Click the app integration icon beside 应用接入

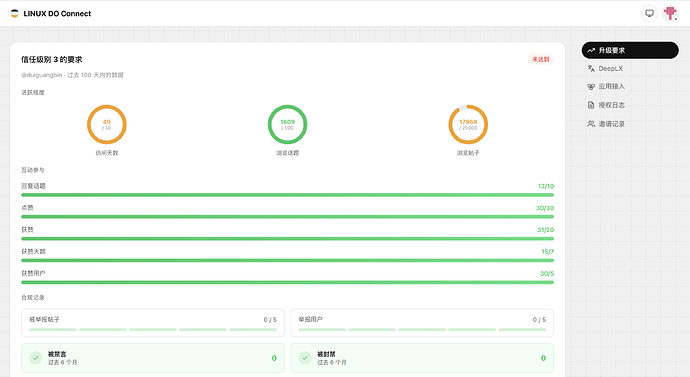tap(591, 87)
